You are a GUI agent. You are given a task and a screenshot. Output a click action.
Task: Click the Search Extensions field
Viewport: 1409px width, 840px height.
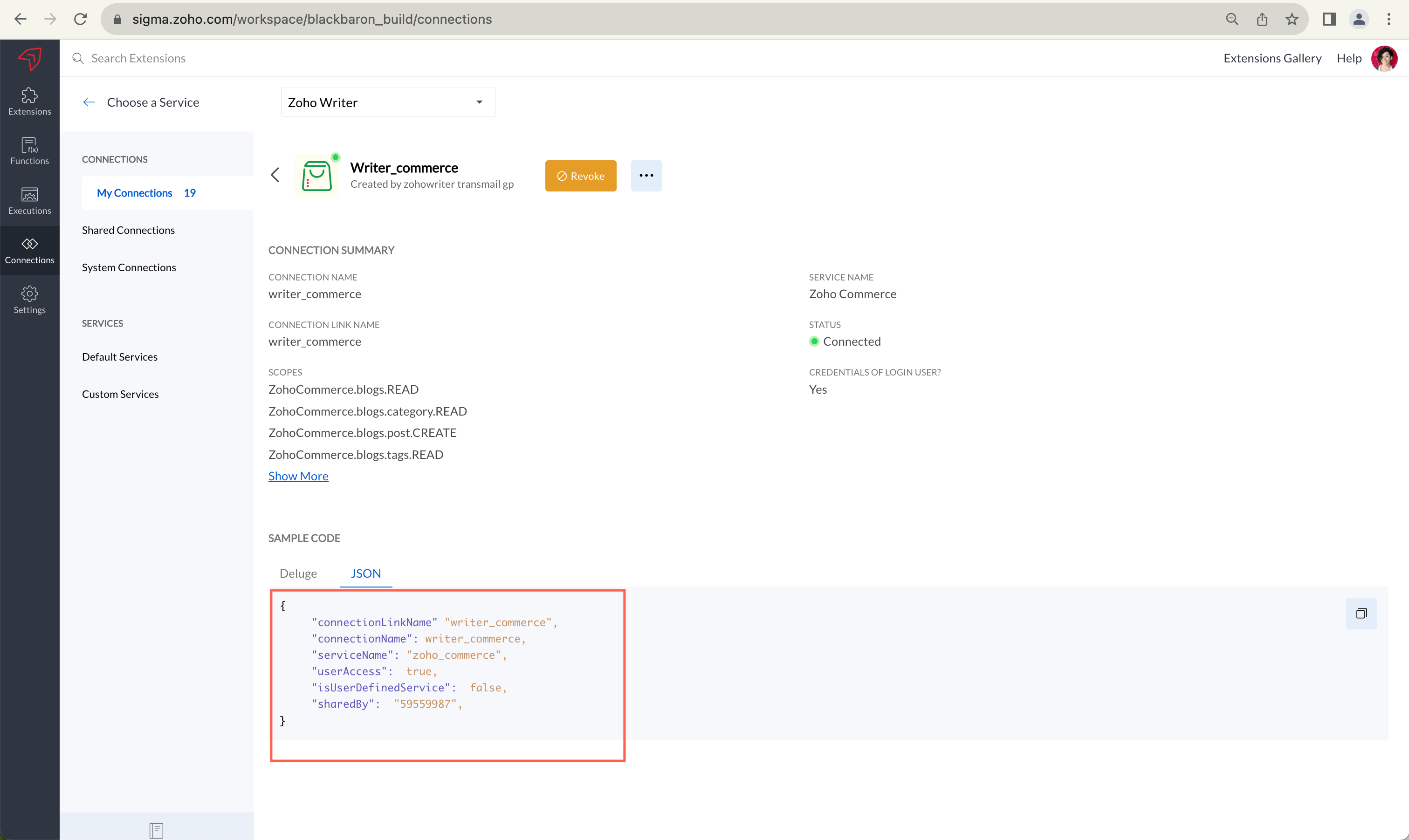(x=138, y=58)
